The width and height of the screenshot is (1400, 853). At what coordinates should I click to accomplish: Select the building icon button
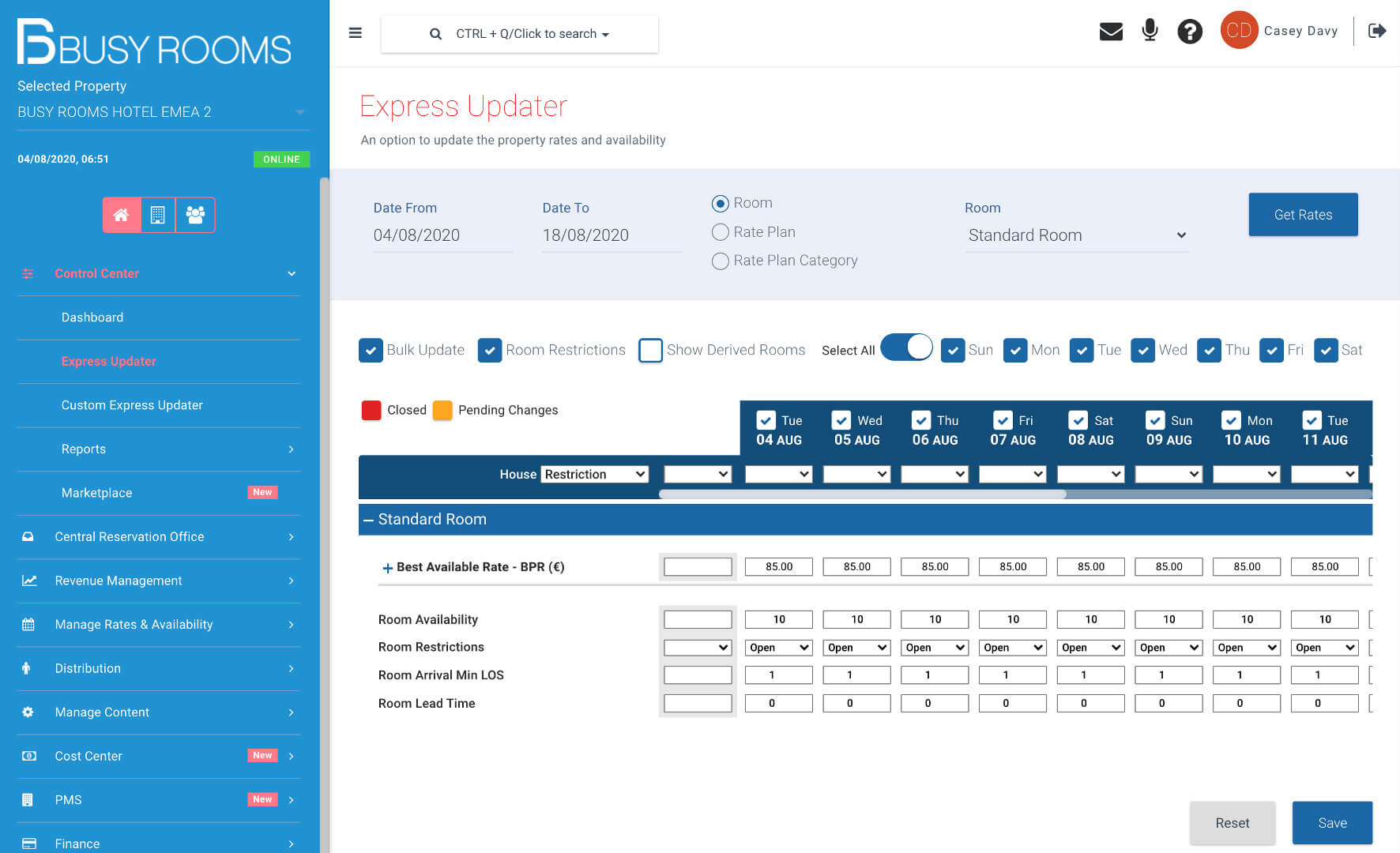158,215
